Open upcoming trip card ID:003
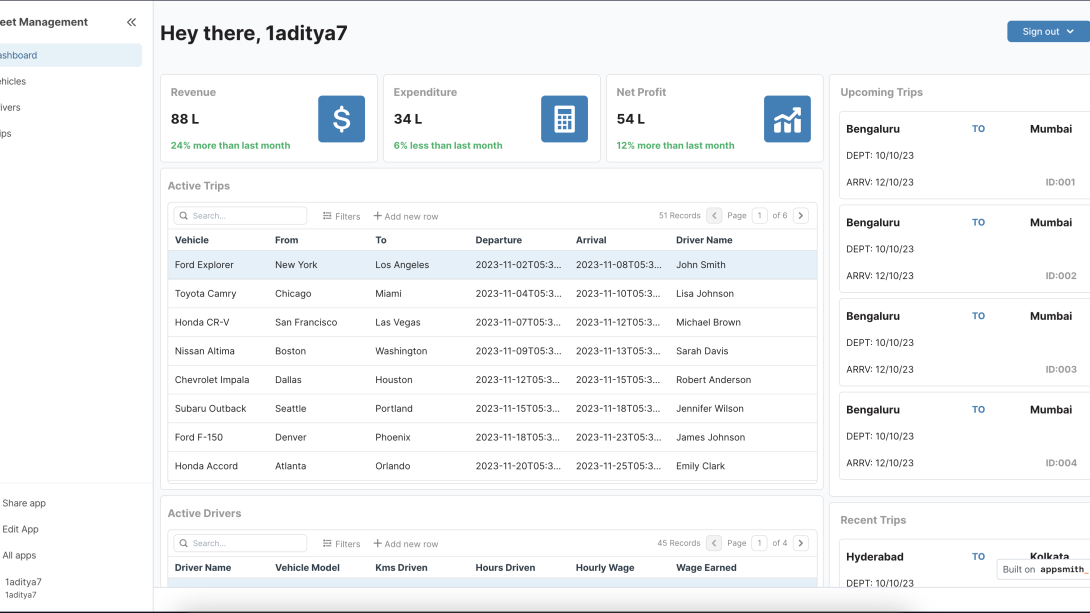Viewport: 1090px width, 613px height. (964, 342)
